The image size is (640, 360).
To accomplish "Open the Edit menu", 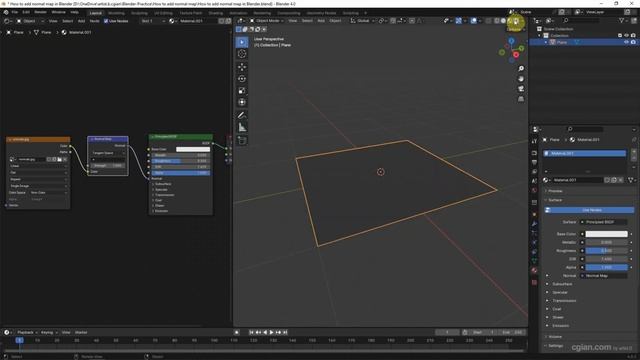I will pos(26,12).
